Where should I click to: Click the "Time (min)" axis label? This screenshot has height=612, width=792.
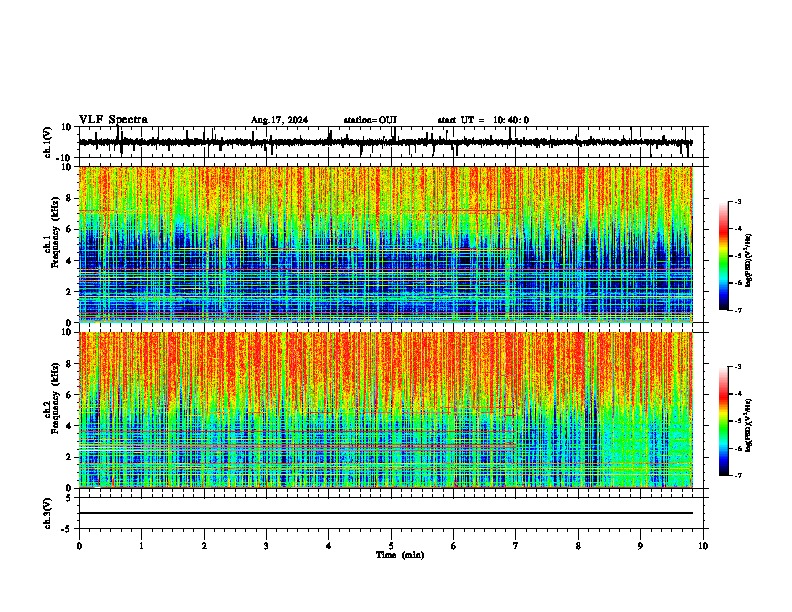pyautogui.click(x=400, y=555)
